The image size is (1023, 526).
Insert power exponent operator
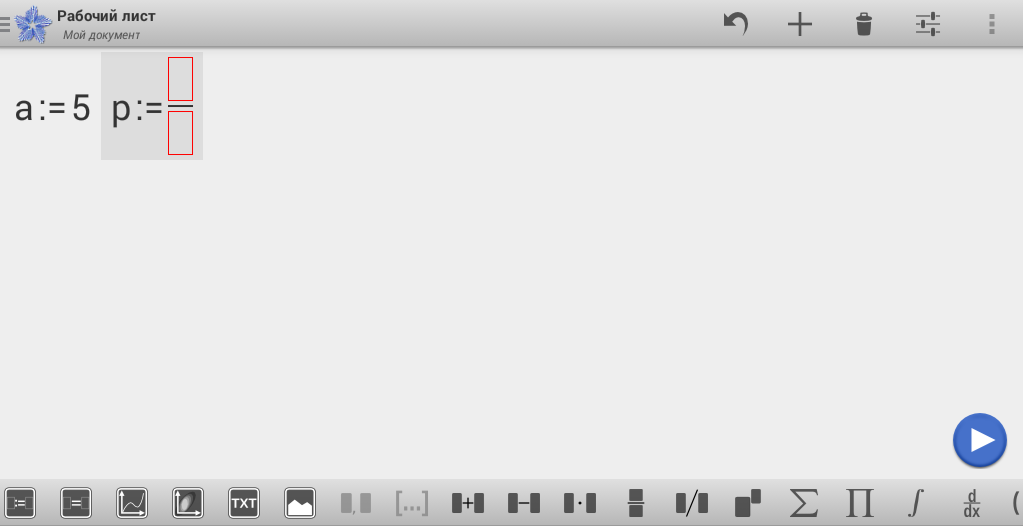point(748,503)
